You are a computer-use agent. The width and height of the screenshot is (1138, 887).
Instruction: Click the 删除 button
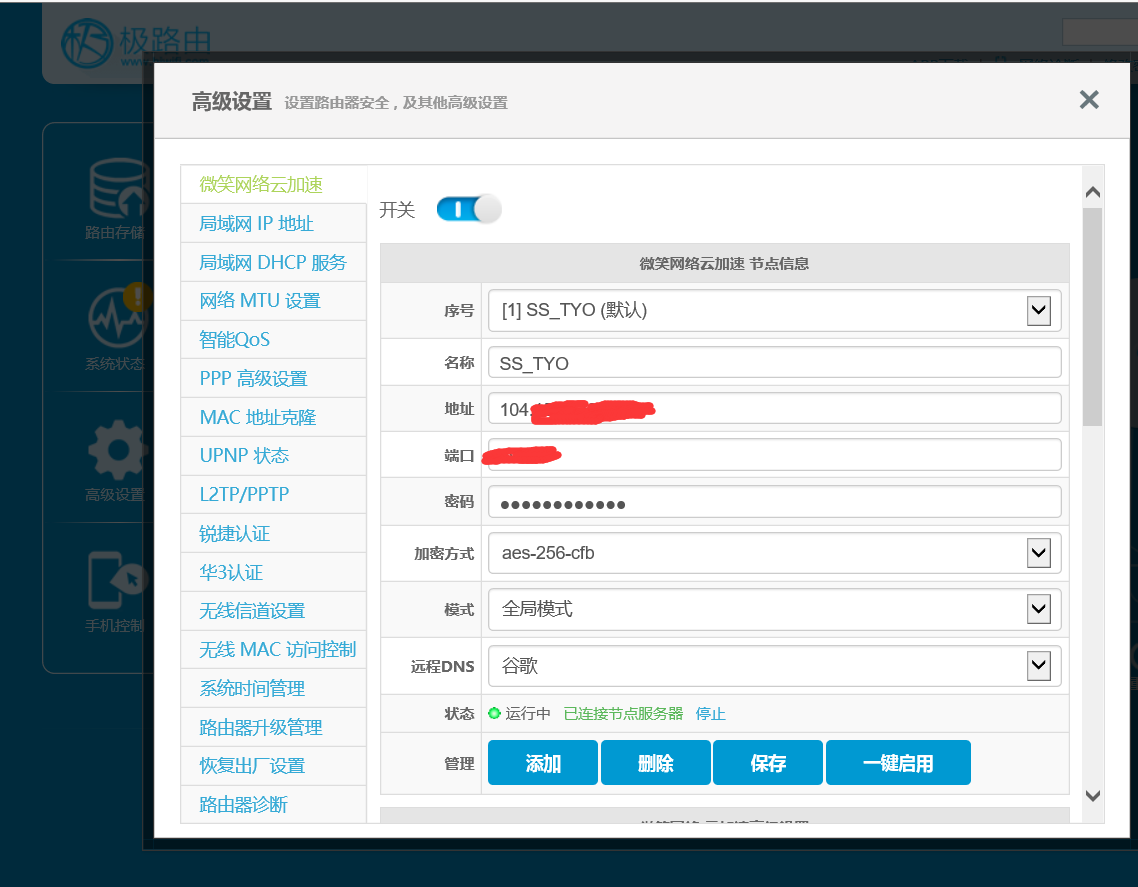click(x=655, y=763)
